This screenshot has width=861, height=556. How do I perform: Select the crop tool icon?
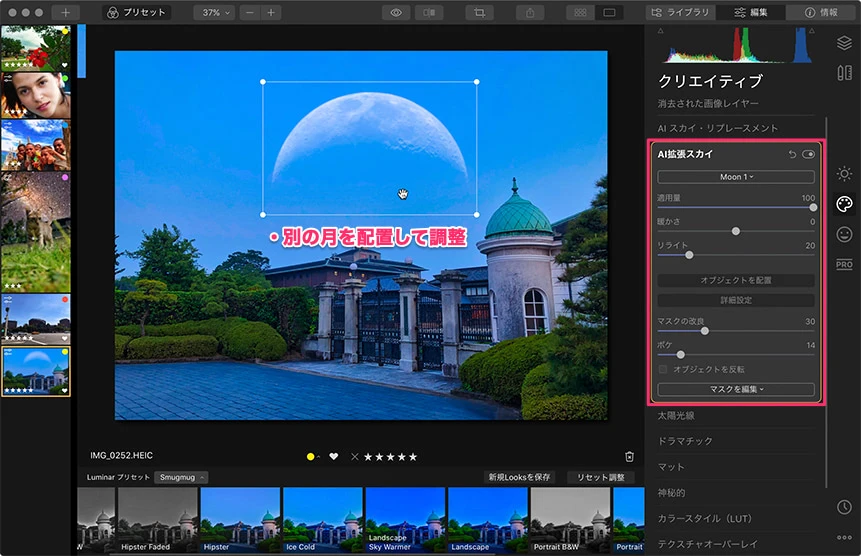click(479, 12)
